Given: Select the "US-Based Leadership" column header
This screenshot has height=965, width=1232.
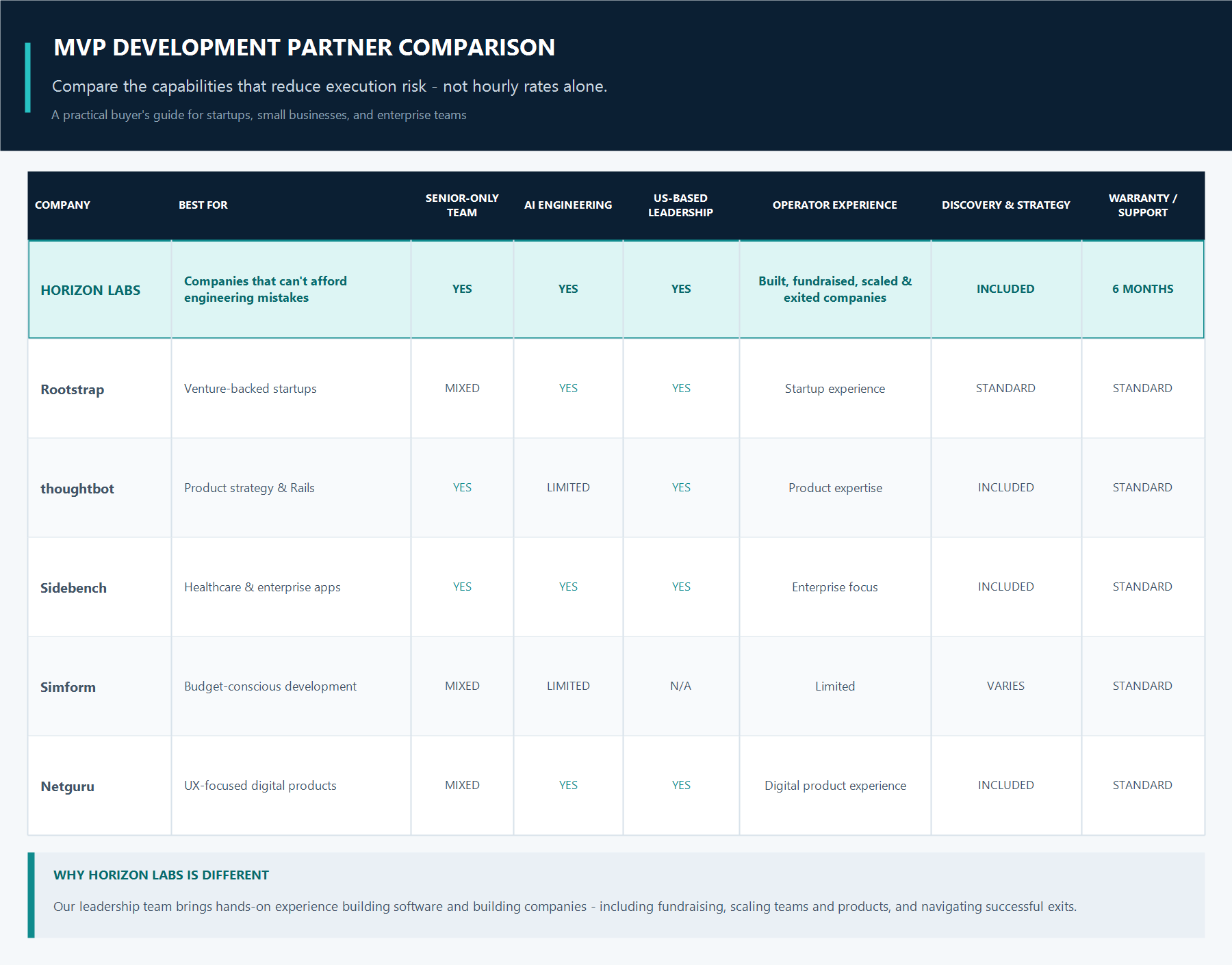Looking at the screenshot, I should (680, 205).
